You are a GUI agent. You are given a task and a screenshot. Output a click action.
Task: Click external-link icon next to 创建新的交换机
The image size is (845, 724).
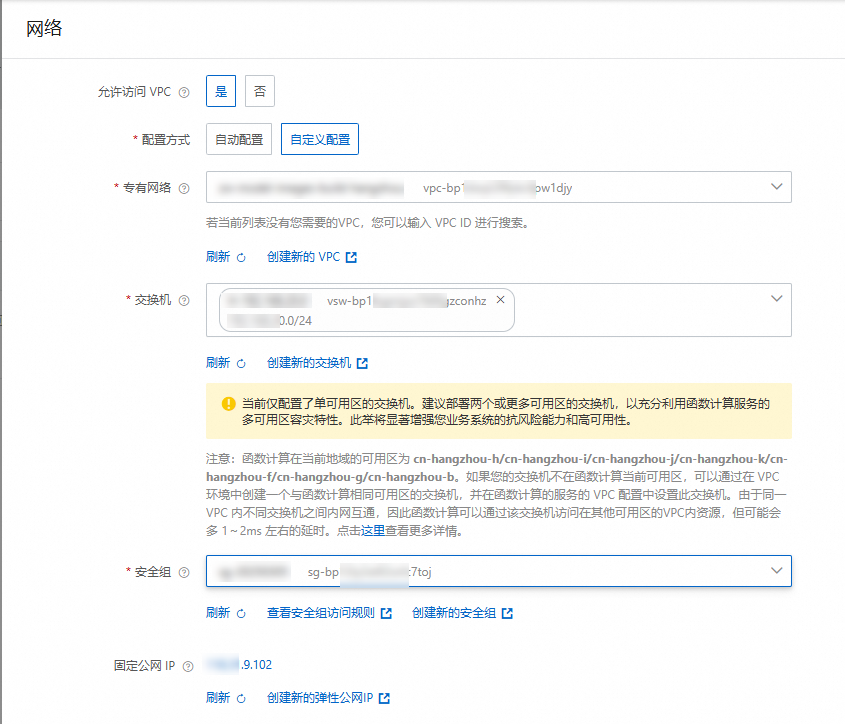pos(363,363)
